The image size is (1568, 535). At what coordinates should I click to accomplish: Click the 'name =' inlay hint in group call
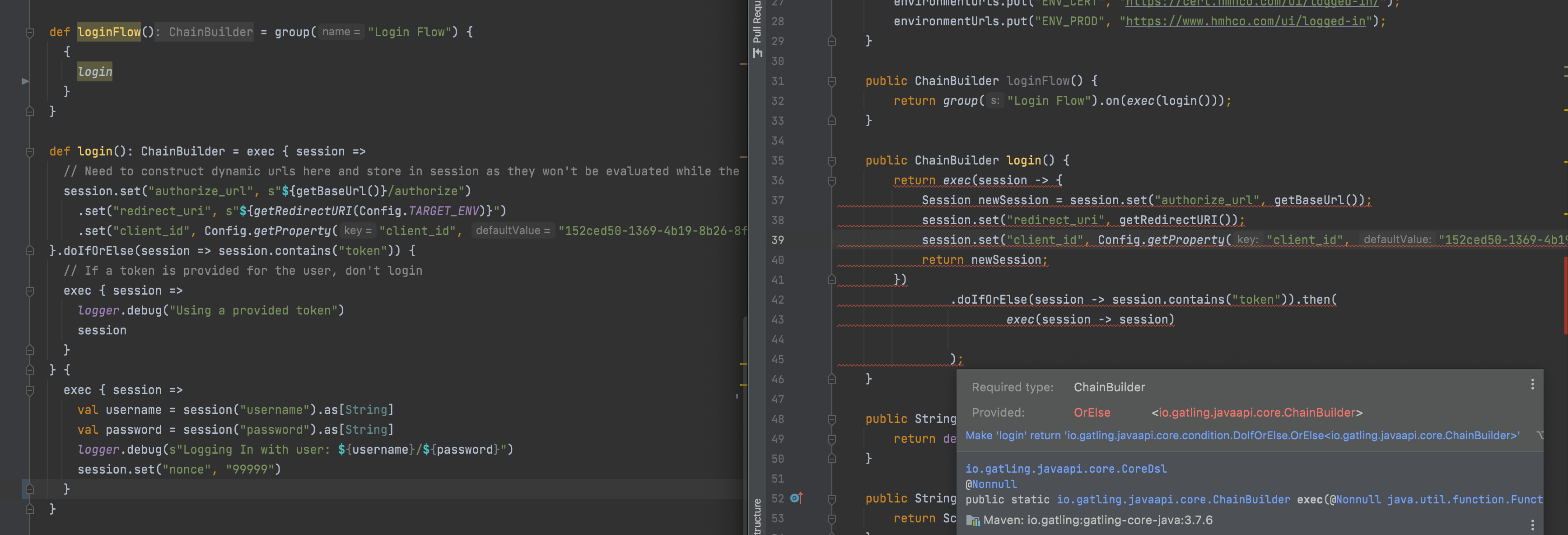coord(341,32)
